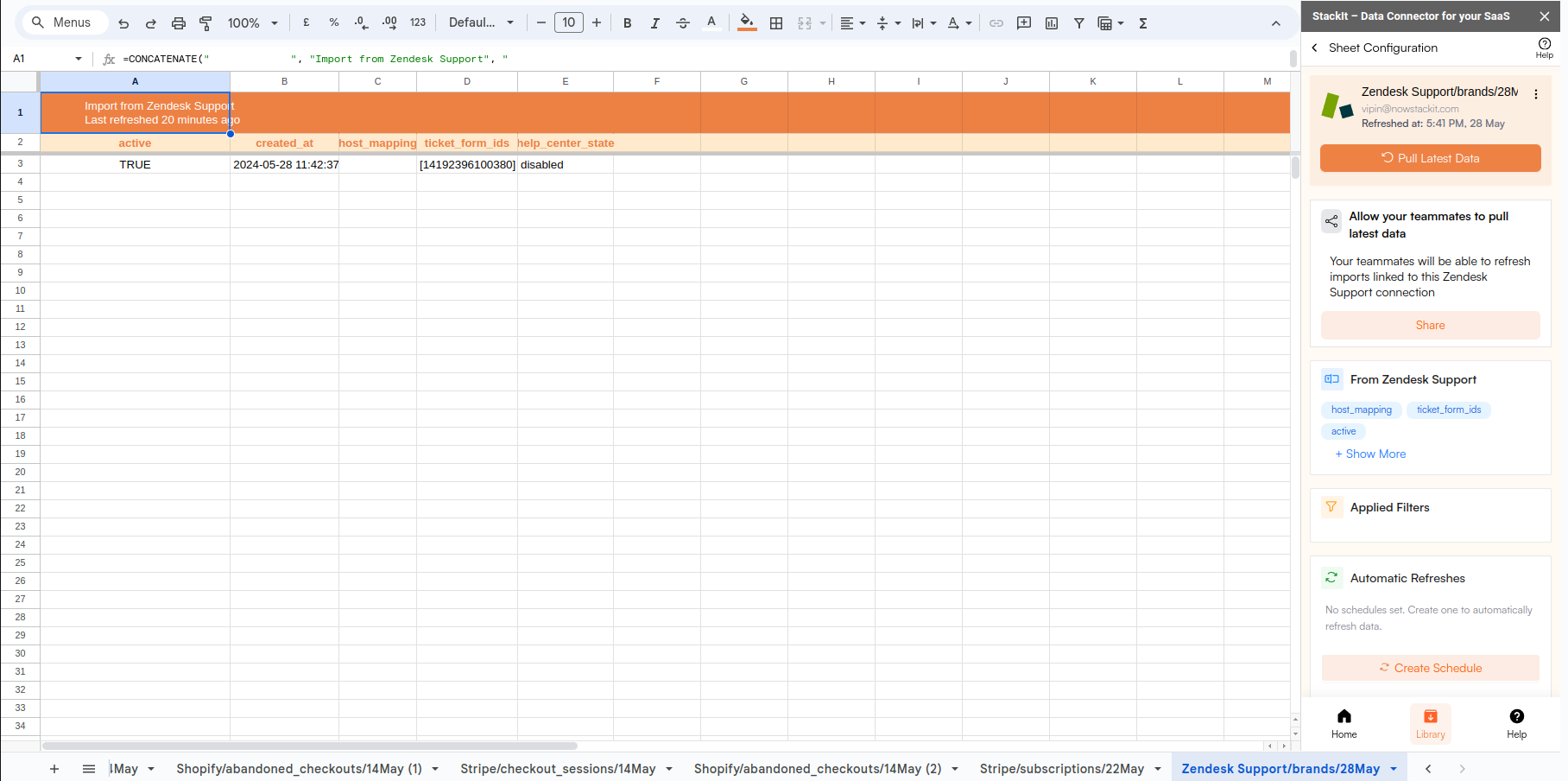1568x781 pixels.
Task: Click Pull Latest Data button
Action: pos(1431,158)
